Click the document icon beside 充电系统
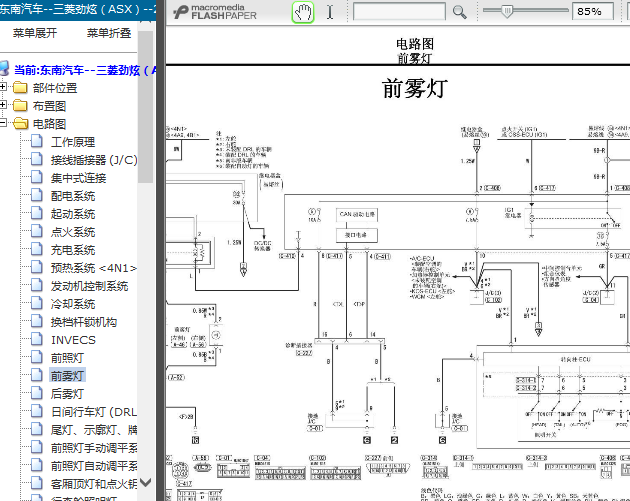 37,249
